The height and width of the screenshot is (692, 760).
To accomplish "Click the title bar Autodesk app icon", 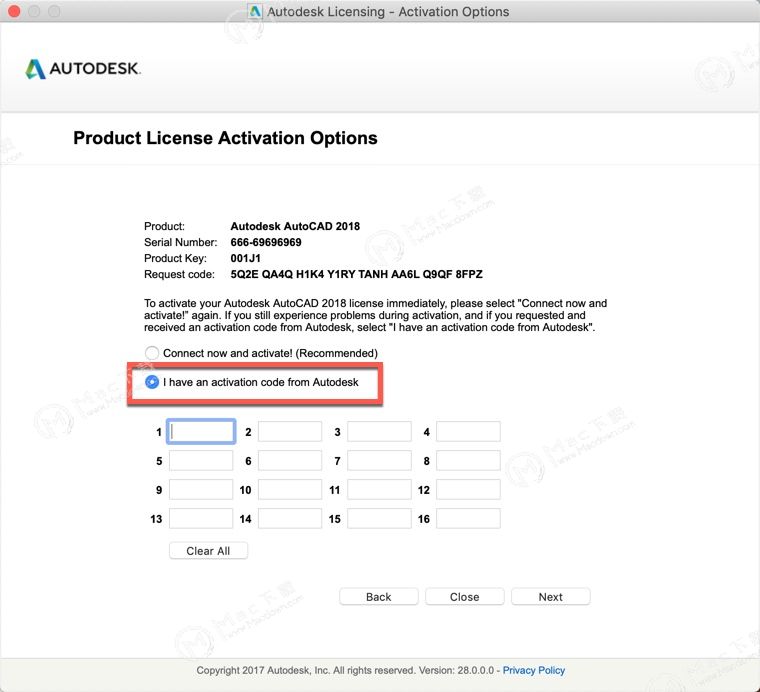I will pos(255,11).
